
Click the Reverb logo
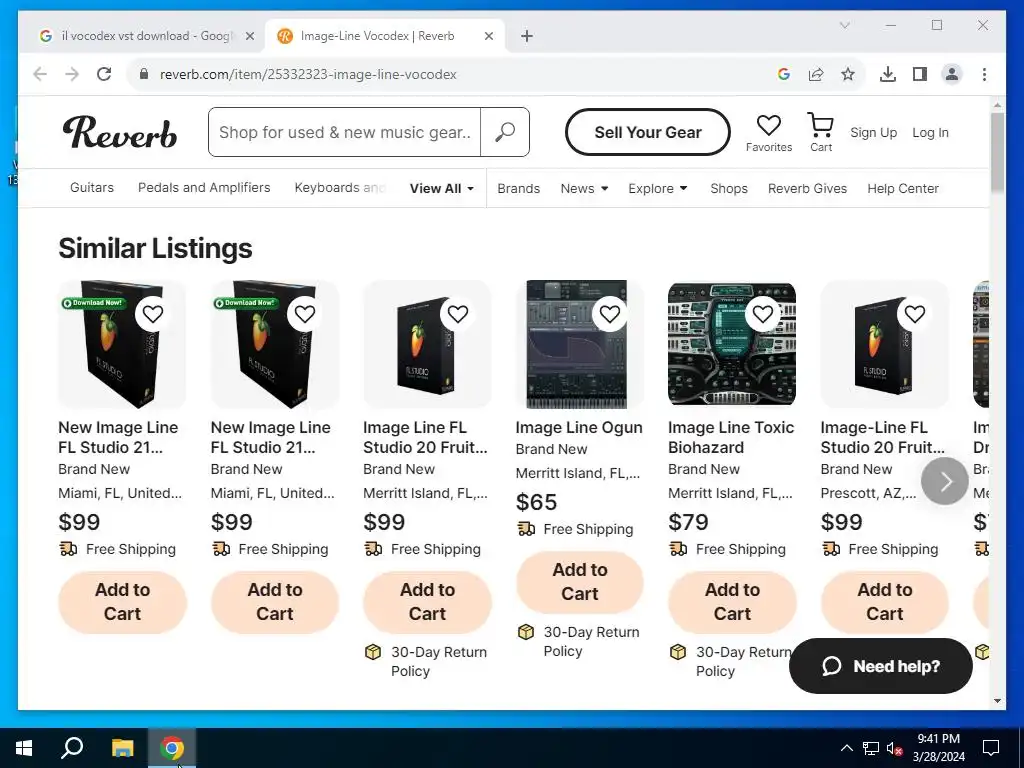click(120, 133)
